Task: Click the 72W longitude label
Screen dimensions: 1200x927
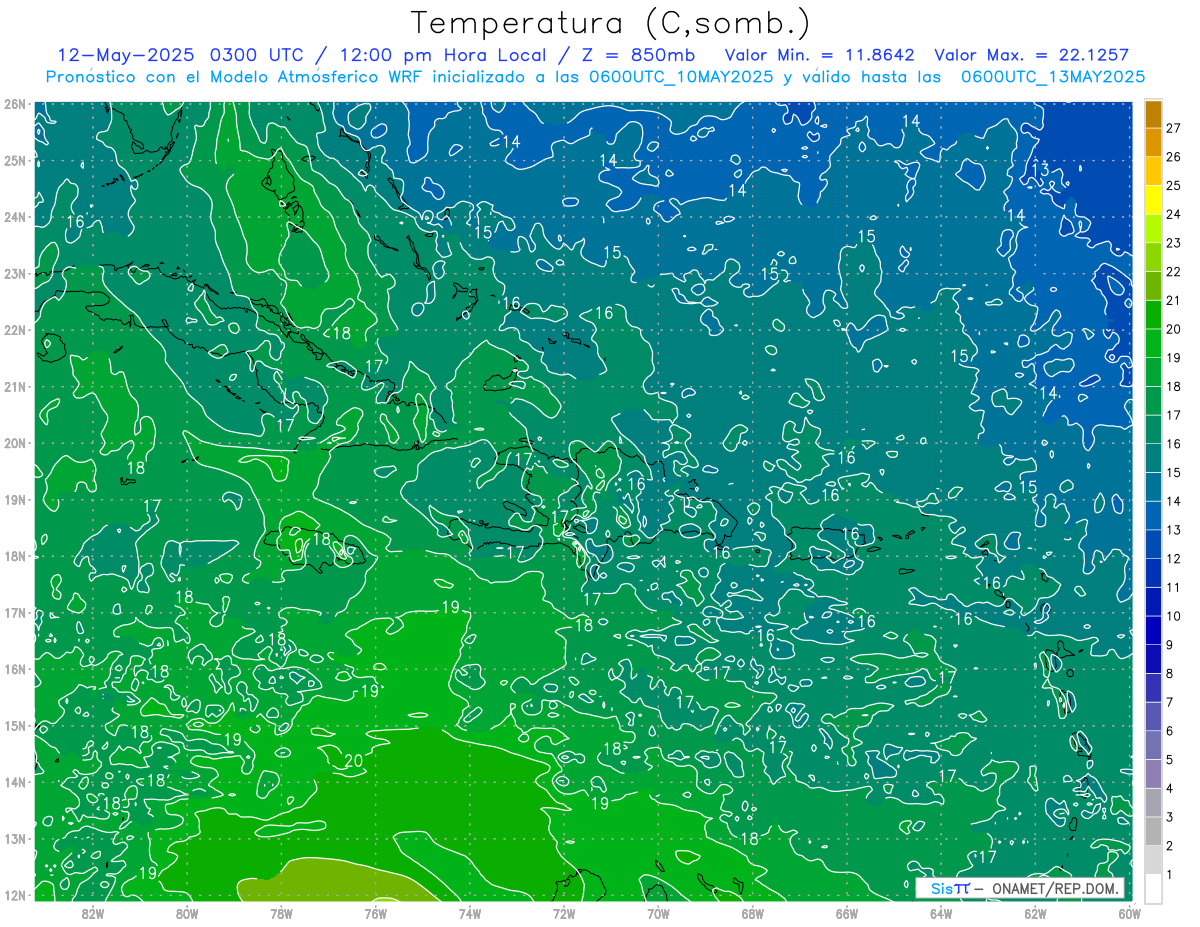Action: pos(564,913)
